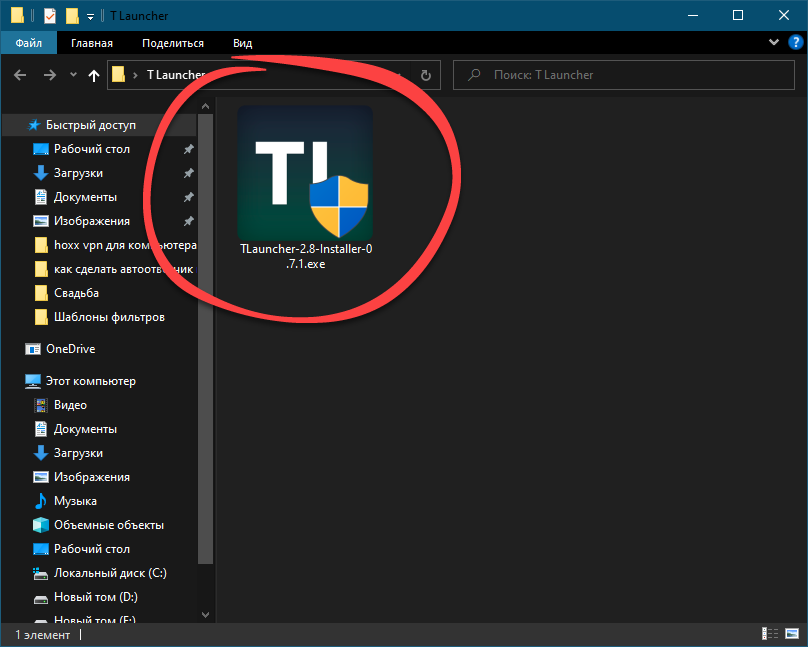
Task: Unpin Загрузки from quick access
Action: (x=189, y=173)
